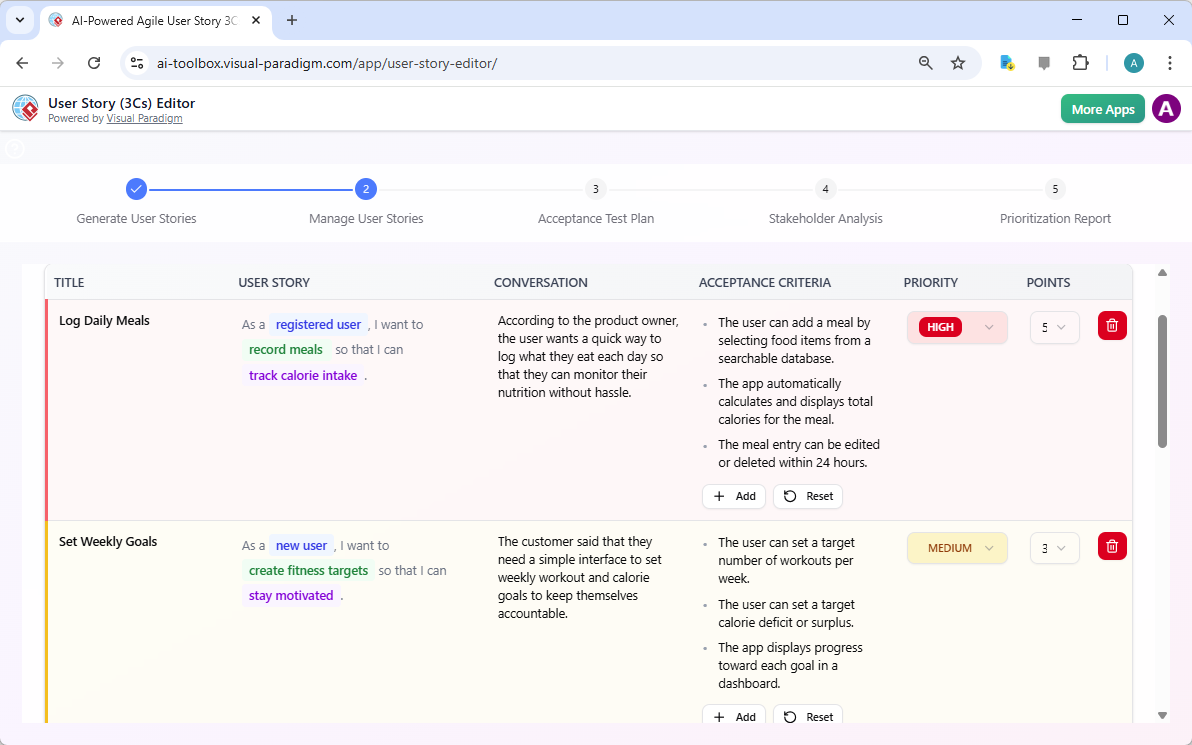Click the help question-mark icon below the header

point(14,148)
